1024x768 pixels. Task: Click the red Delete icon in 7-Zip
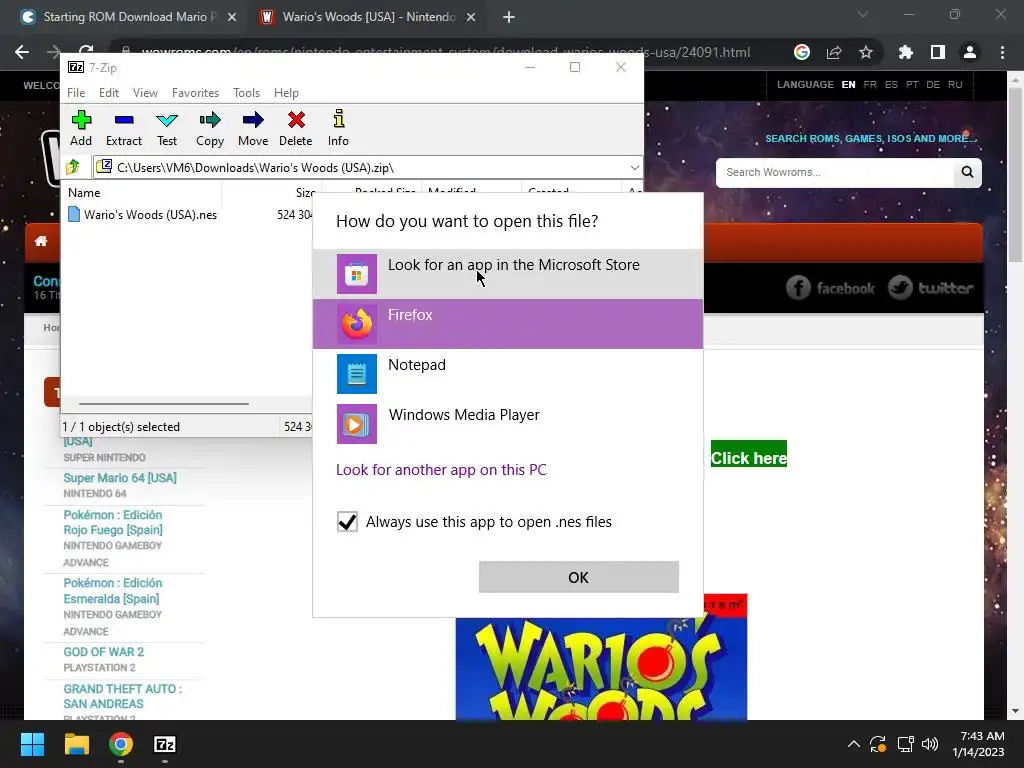(x=296, y=128)
